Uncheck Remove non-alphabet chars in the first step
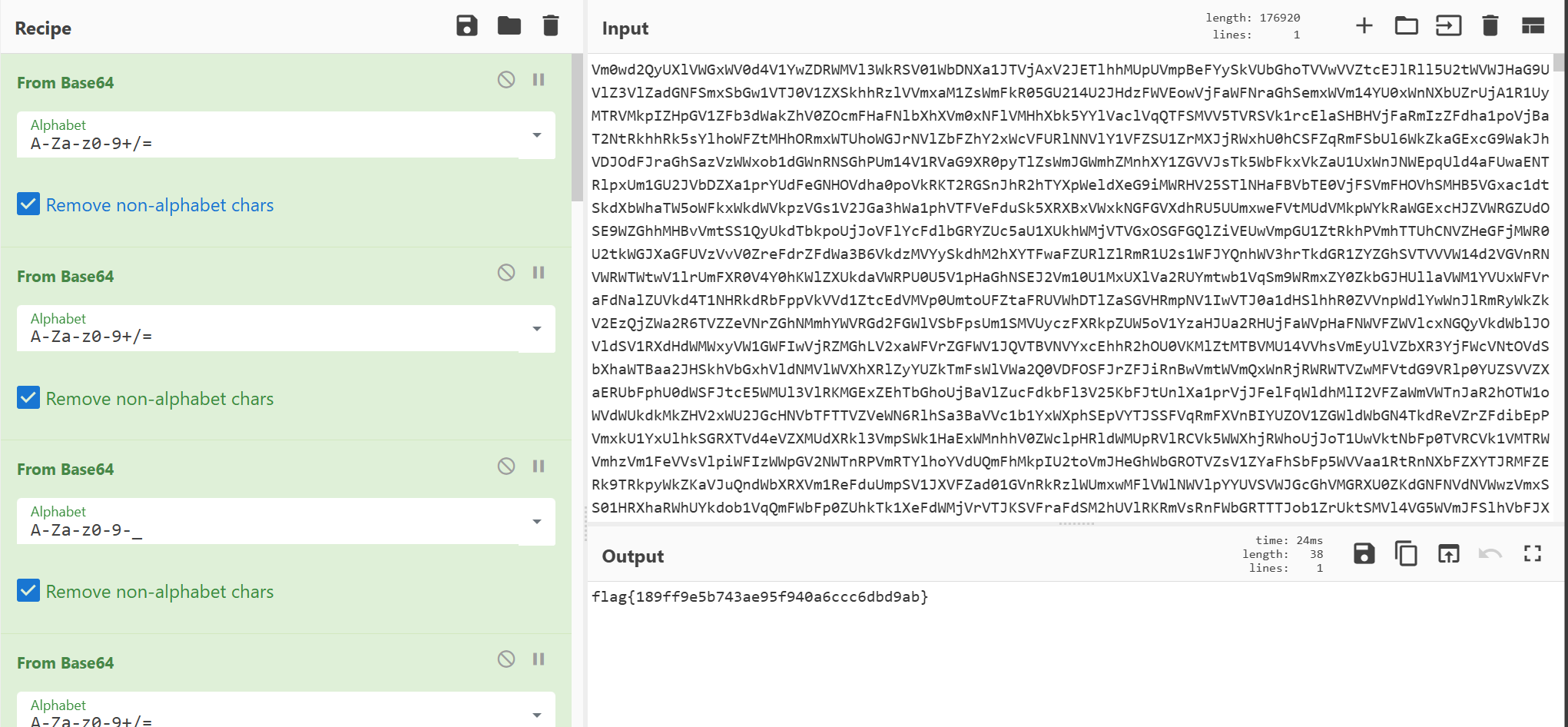 click(x=28, y=204)
